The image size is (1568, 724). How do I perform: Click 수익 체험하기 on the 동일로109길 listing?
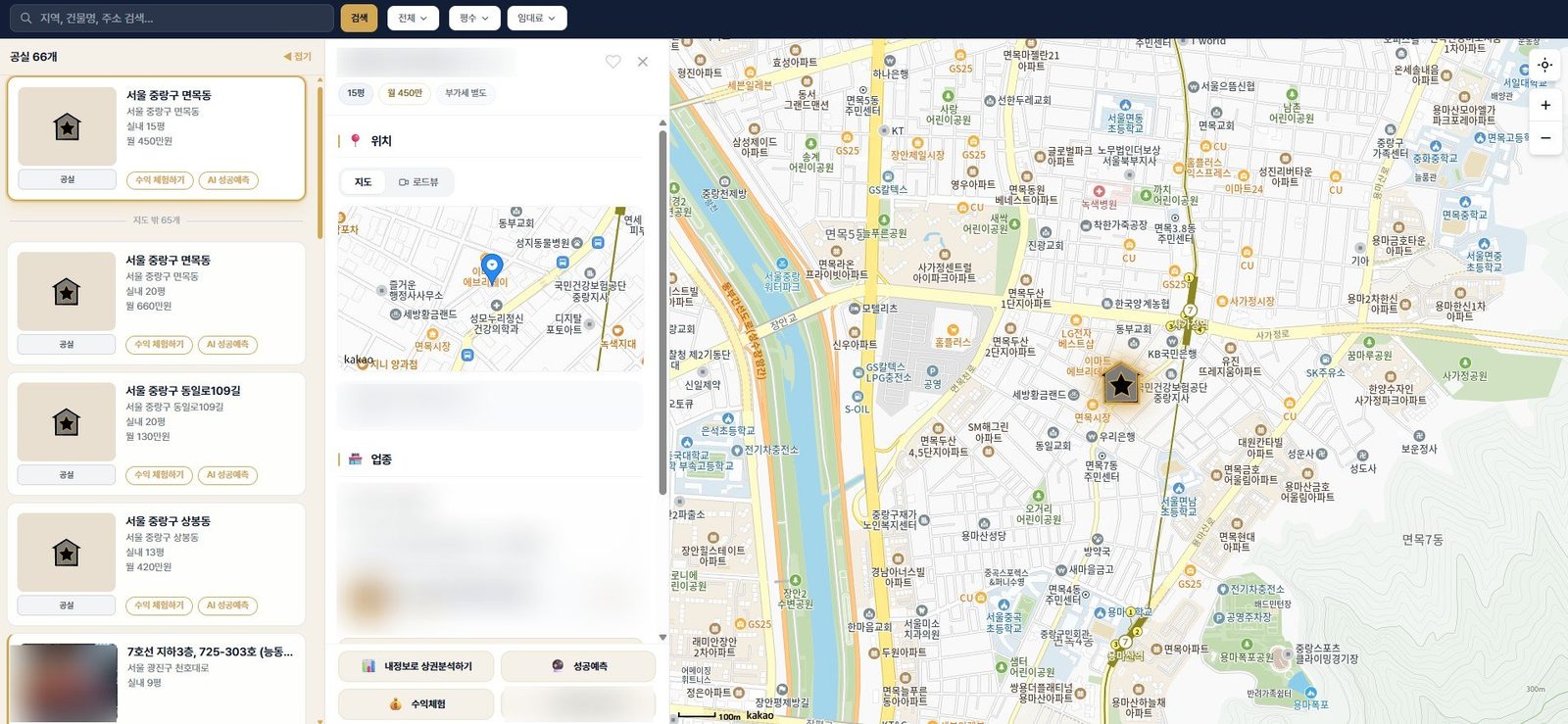160,475
